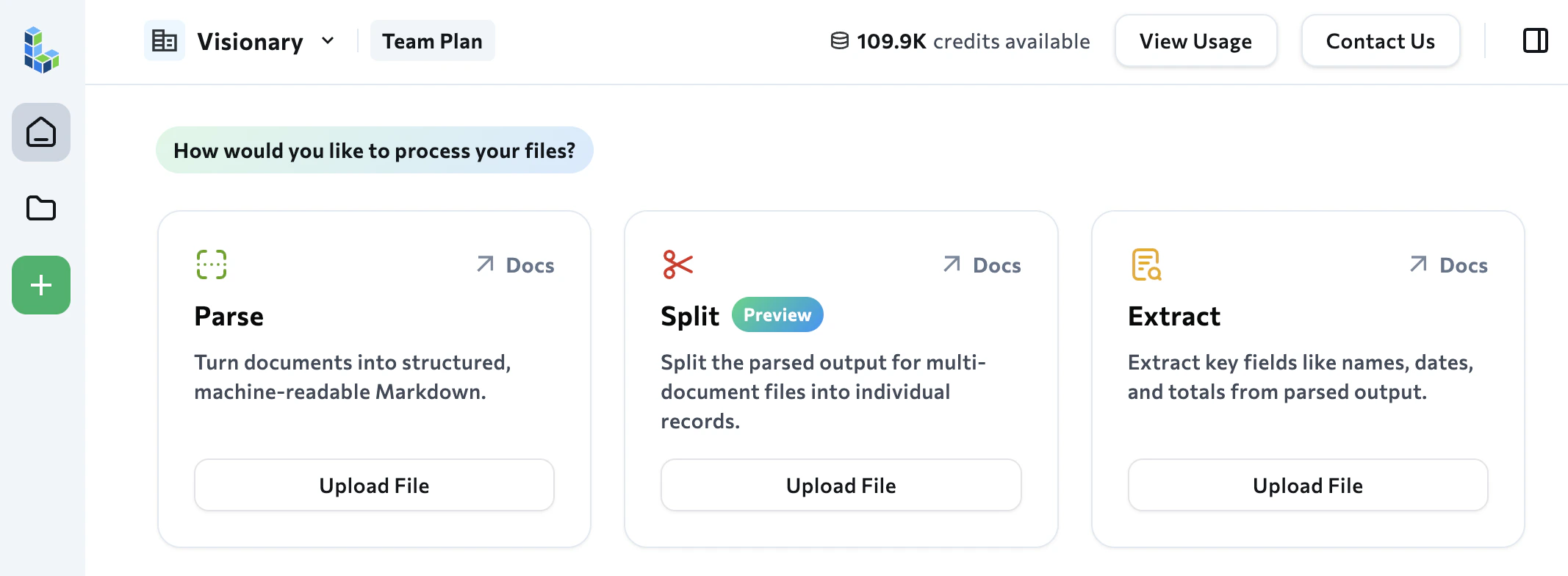Open Docs link on Extract card
The width and height of the screenshot is (1568, 576).
pyautogui.click(x=1448, y=265)
